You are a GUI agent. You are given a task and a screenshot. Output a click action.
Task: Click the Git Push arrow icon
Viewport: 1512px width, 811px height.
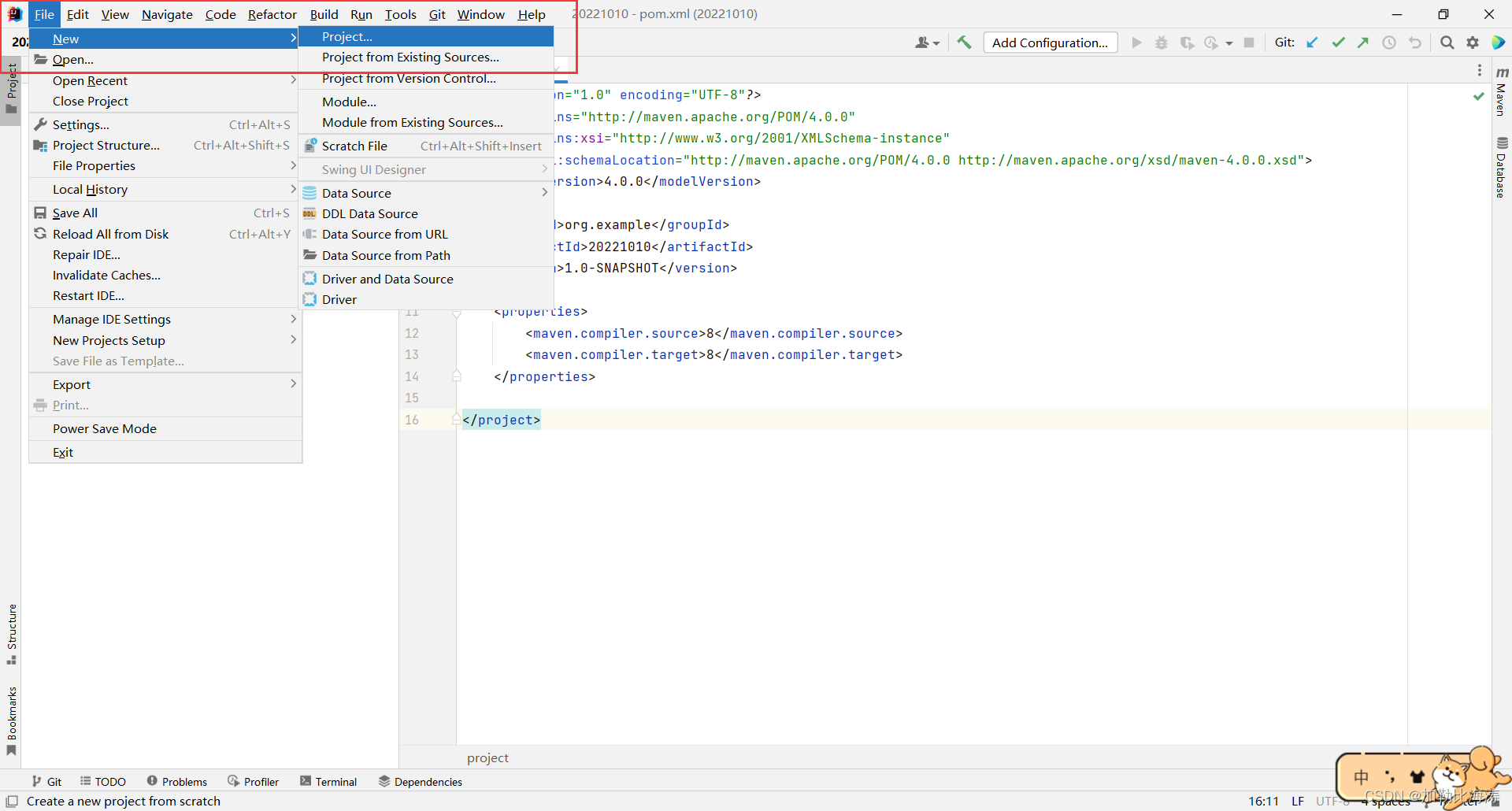pyautogui.click(x=1363, y=43)
